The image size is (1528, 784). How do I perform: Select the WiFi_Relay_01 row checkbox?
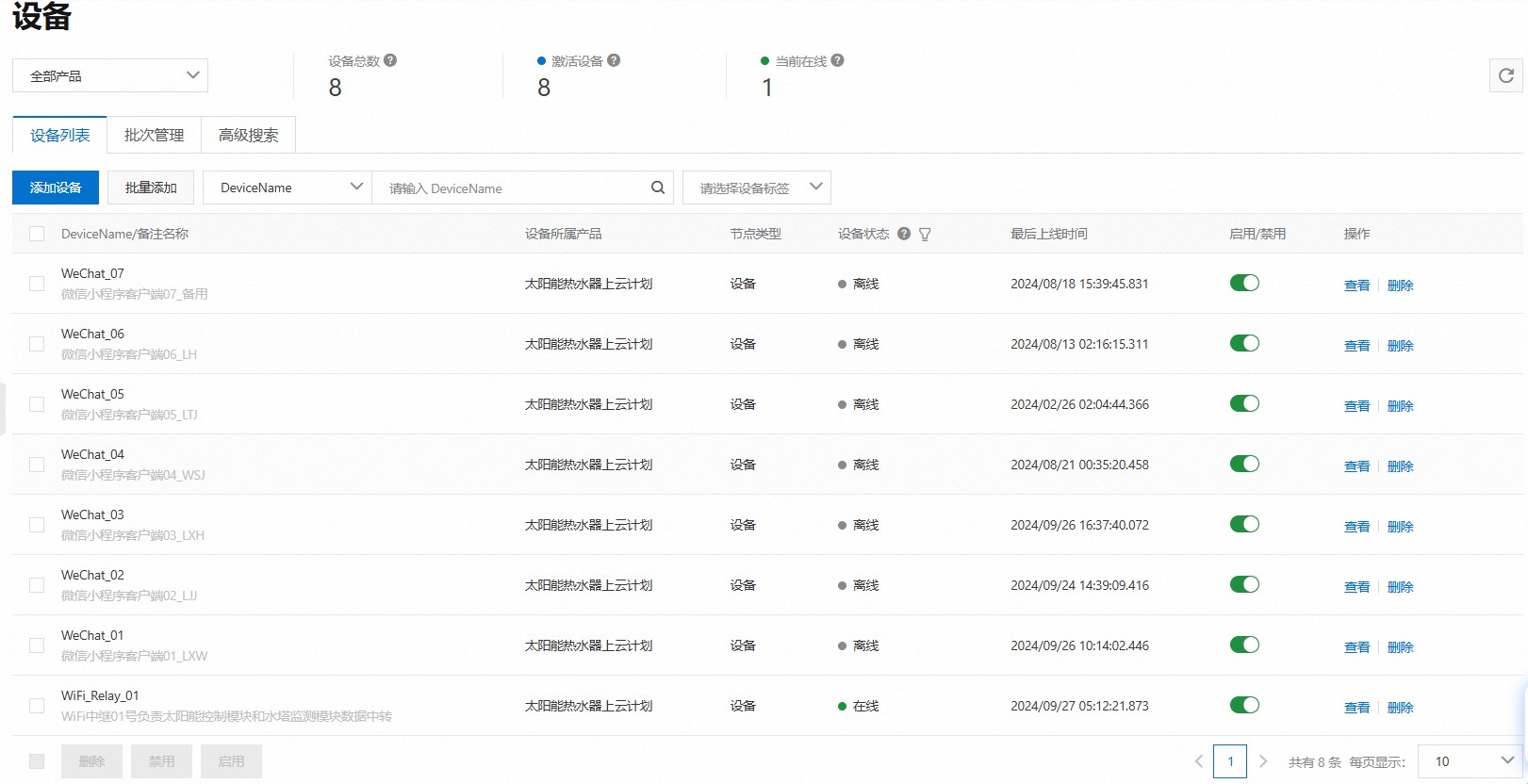(37, 706)
